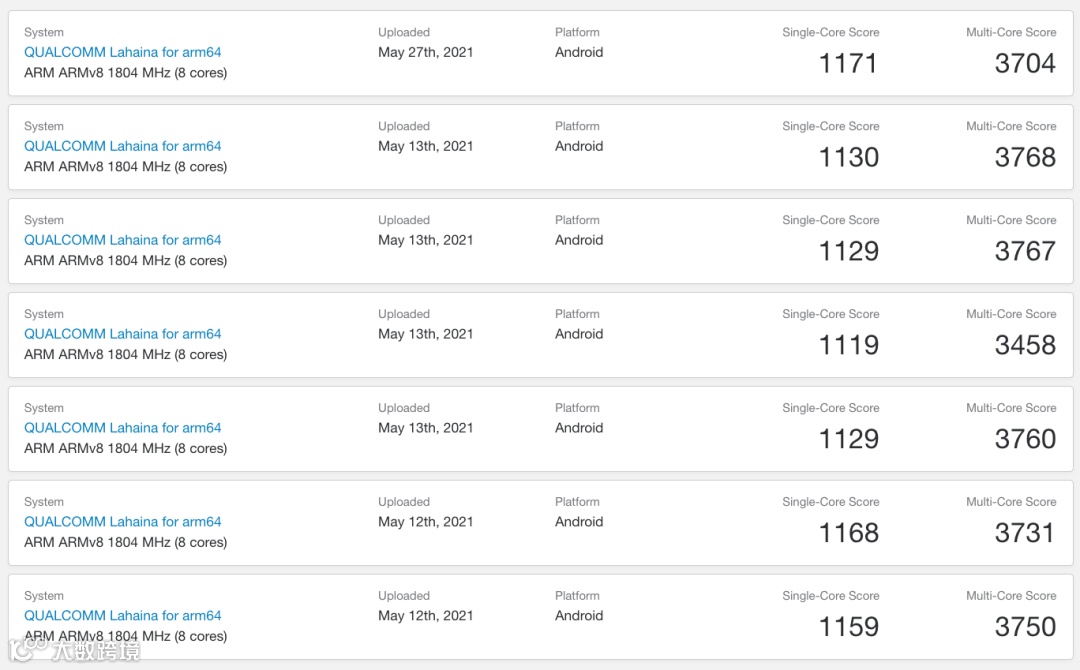Click Android platform in first result
Image resolution: width=1080 pixels, height=670 pixels.
(x=579, y=52)
